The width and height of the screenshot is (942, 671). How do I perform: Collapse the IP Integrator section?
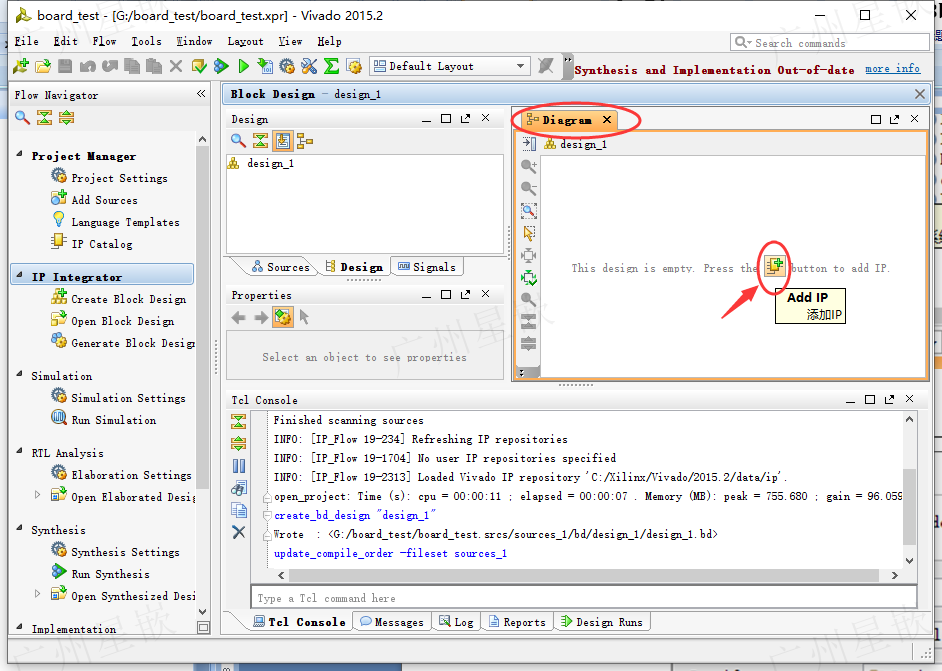pos(19,275)
